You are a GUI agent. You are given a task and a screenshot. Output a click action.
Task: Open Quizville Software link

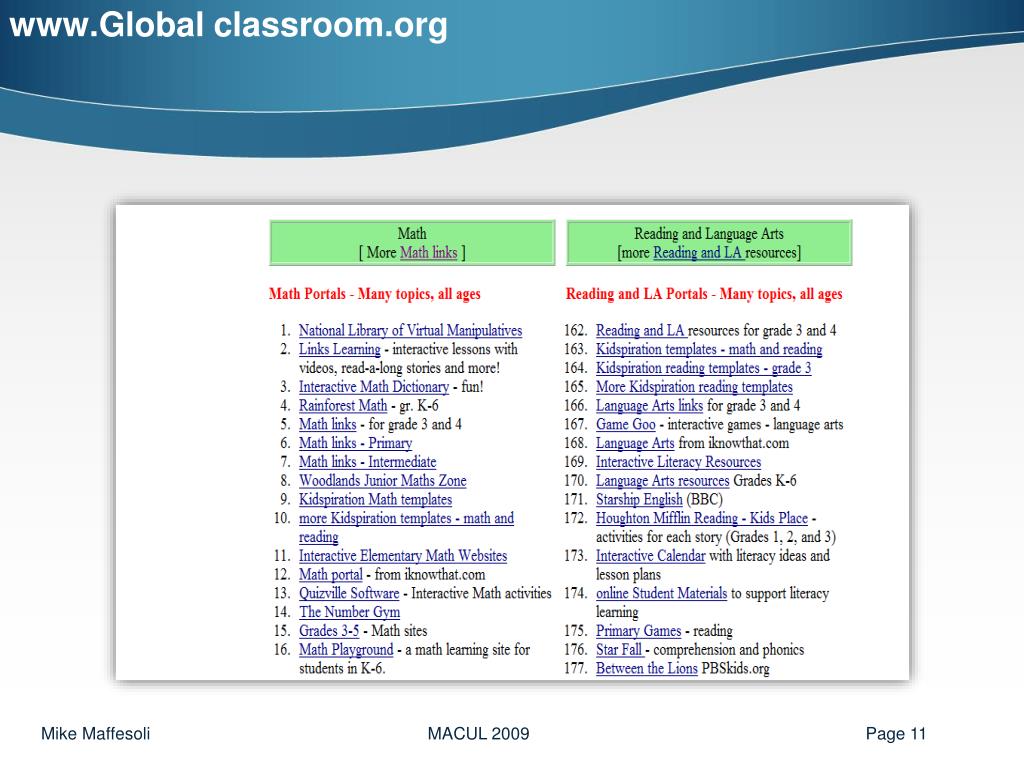click(x=349, y=594)
